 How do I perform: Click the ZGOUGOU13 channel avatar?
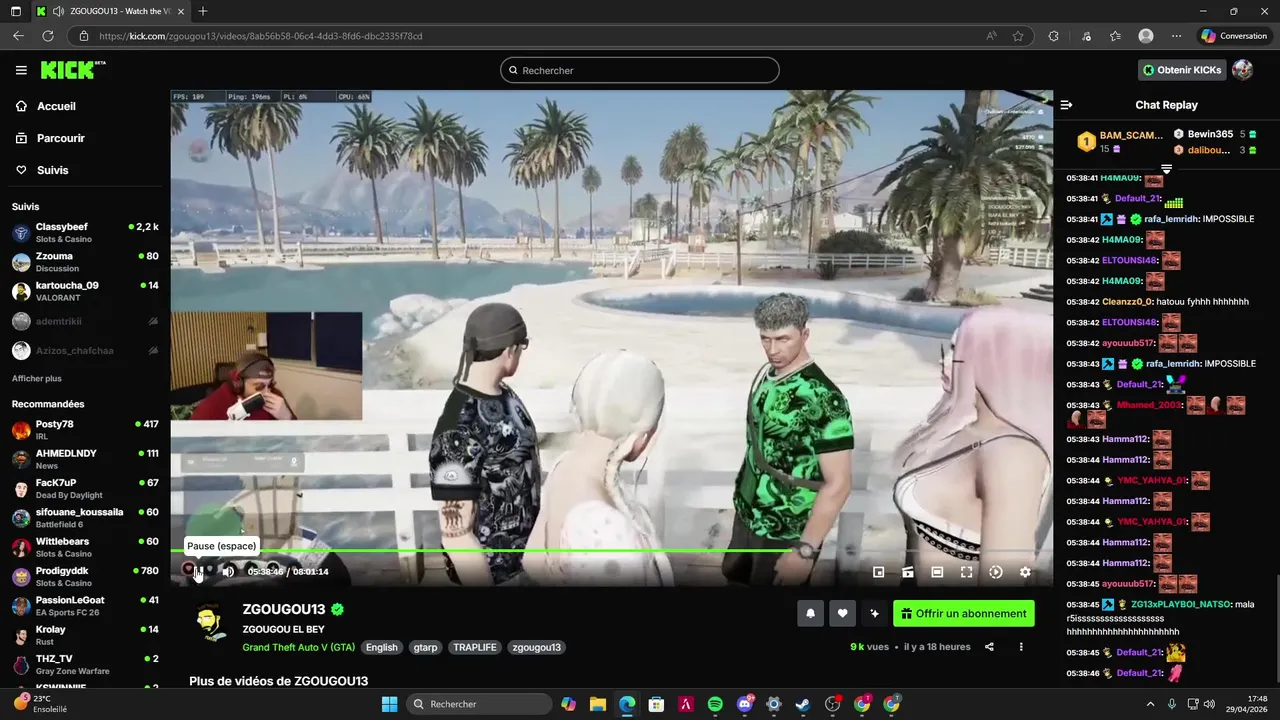pyautogui.click(x=209, y=624)
